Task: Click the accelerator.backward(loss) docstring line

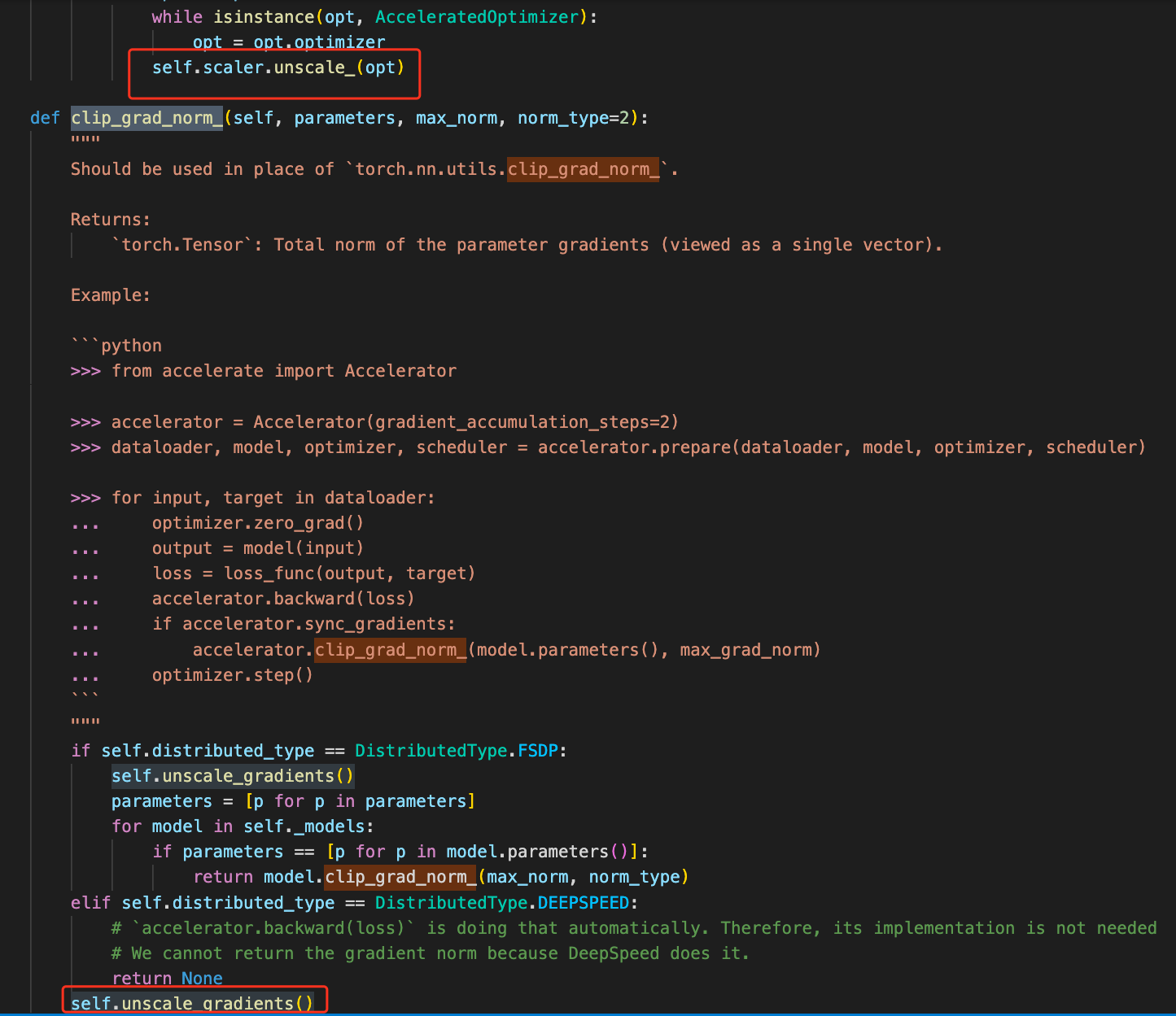Action: (x=283, y=598)
